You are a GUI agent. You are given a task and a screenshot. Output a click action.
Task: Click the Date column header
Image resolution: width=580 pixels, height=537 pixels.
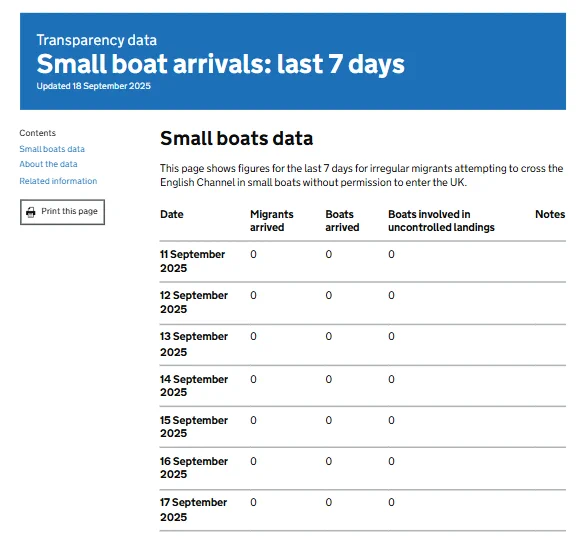click(x=172, y=215)
